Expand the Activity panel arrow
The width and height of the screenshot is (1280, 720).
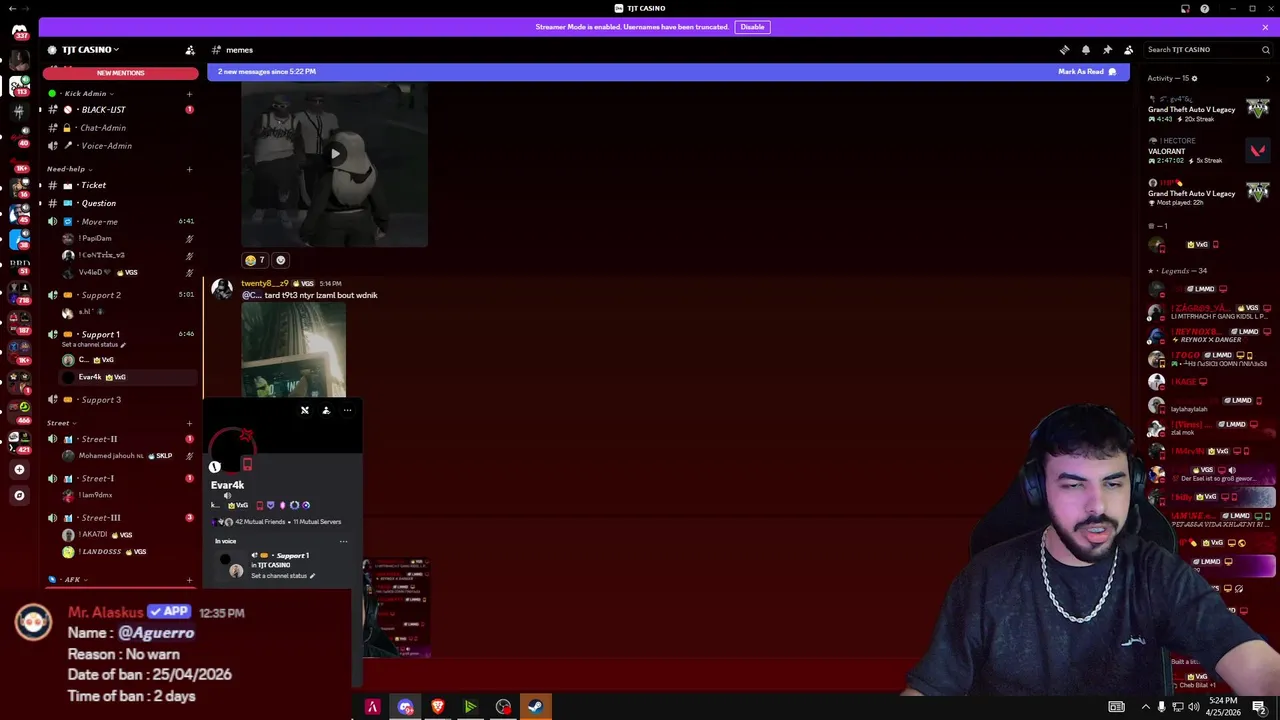[1268, 78]
